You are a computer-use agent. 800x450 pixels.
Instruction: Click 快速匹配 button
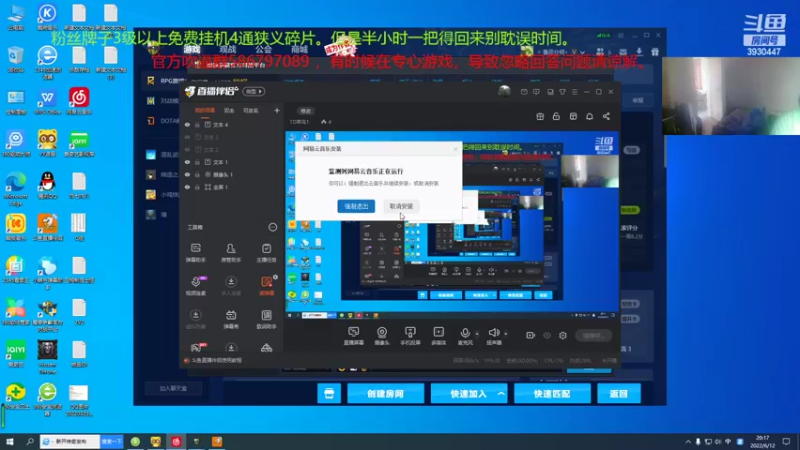point(552,393)
